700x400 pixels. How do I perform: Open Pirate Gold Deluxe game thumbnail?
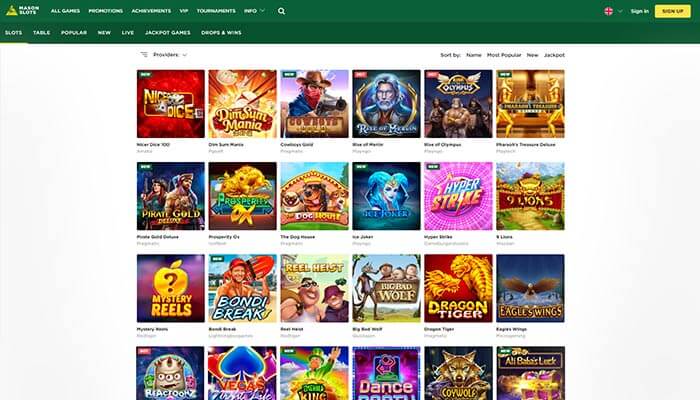coord(171,196)
